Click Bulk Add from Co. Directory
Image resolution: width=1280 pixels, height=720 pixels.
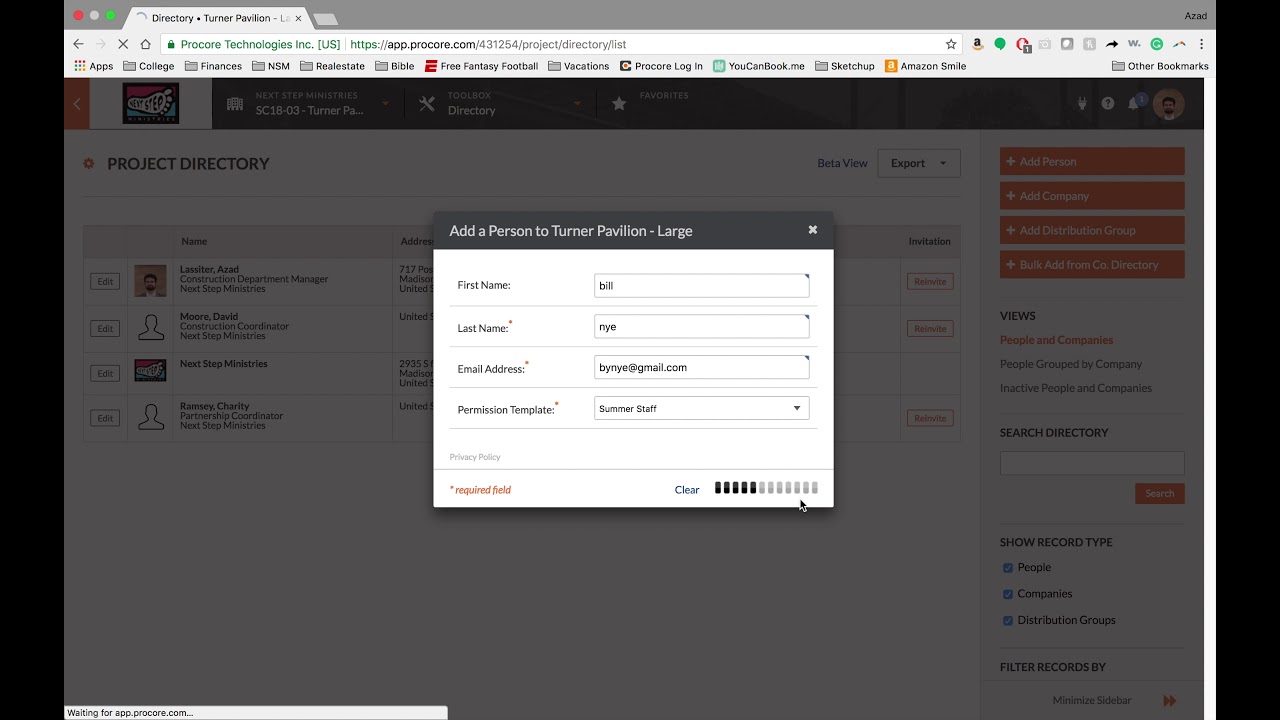(x=1092, y=265)
